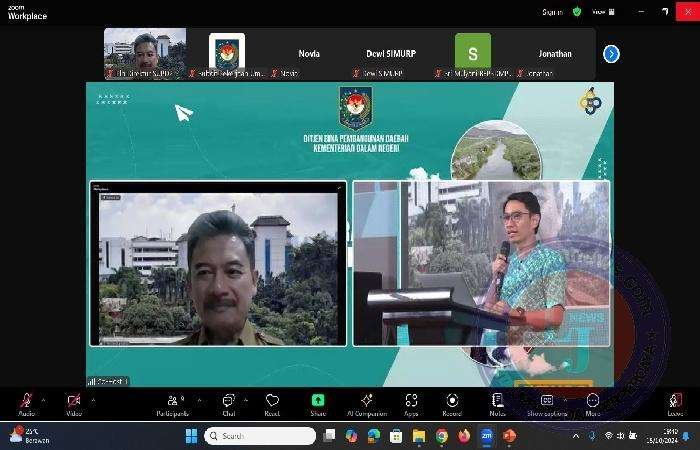Click Sign in at the top

point(551,12)
